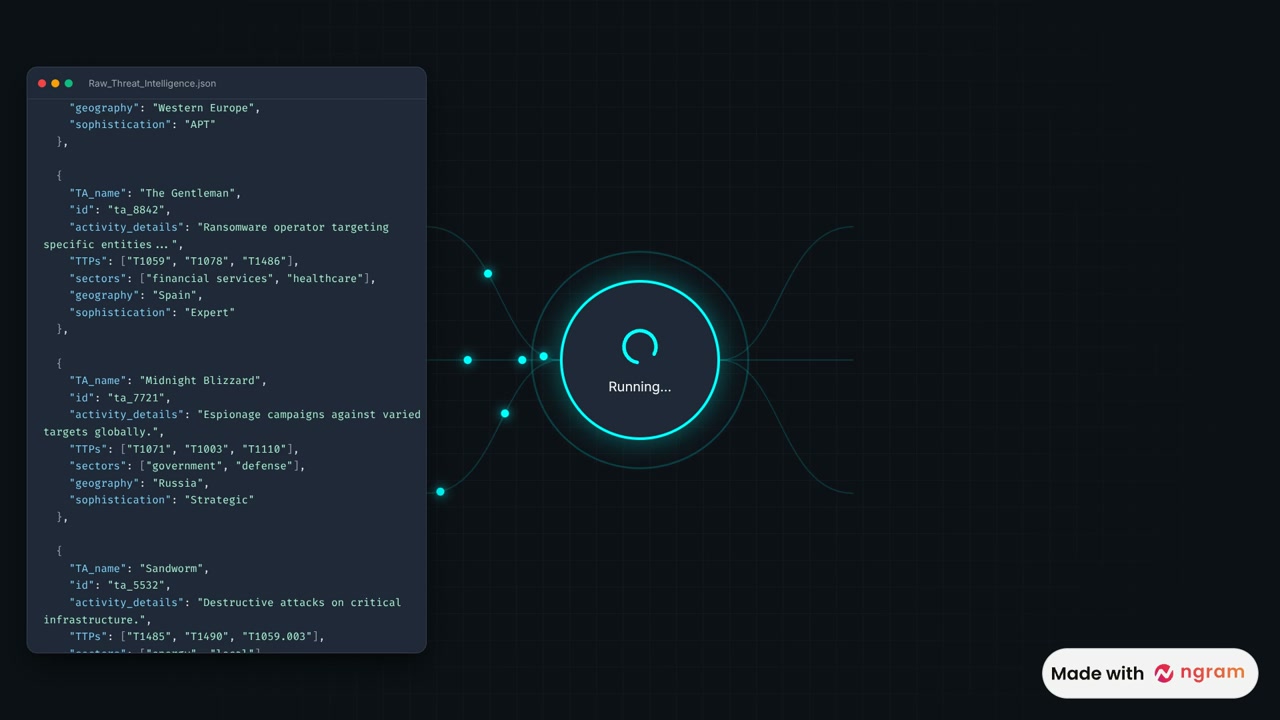Minimize the JSON window using the yellow dot
Image resolution: width=1280 pixels, height=720 pixels.
[x=55, y=83]
